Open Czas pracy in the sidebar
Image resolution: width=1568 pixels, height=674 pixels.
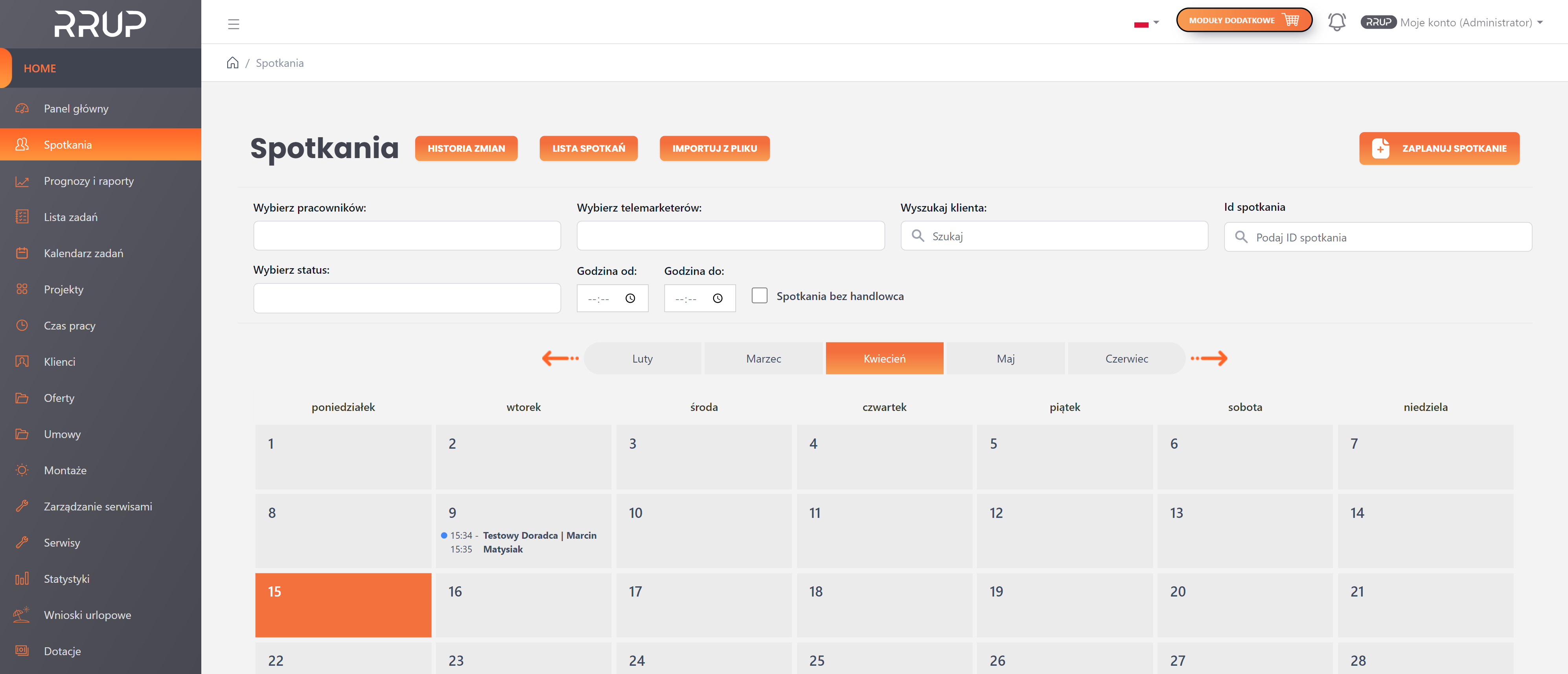click(69, 325)
